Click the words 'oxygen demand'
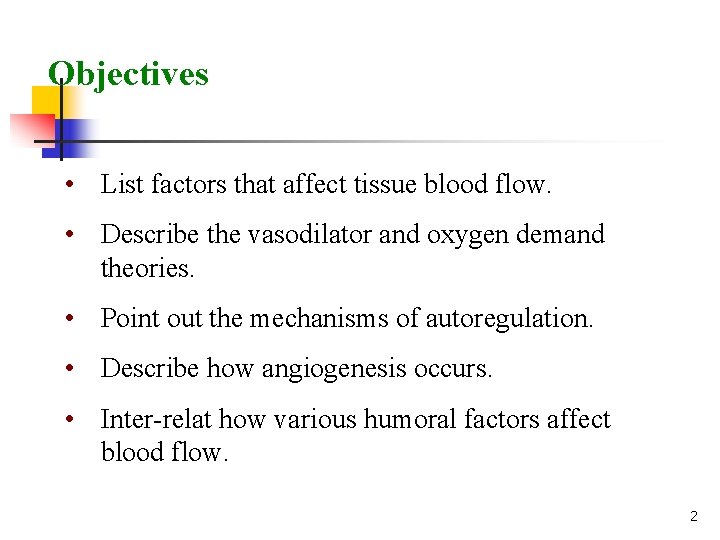 tap(516, 235)
